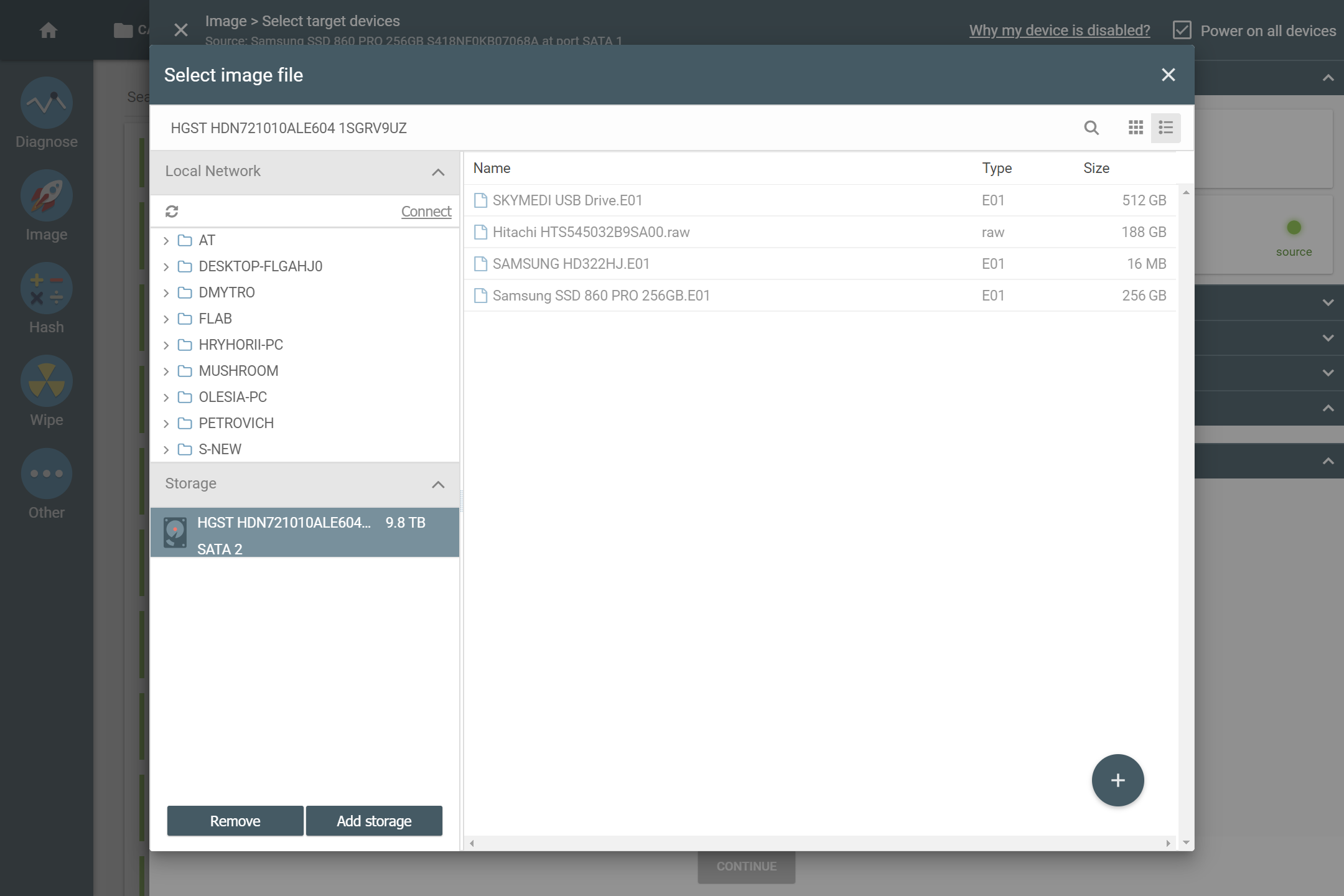Click the 512 GB size cell
Screen dimensions: 1344x896
pos(1144,200)
